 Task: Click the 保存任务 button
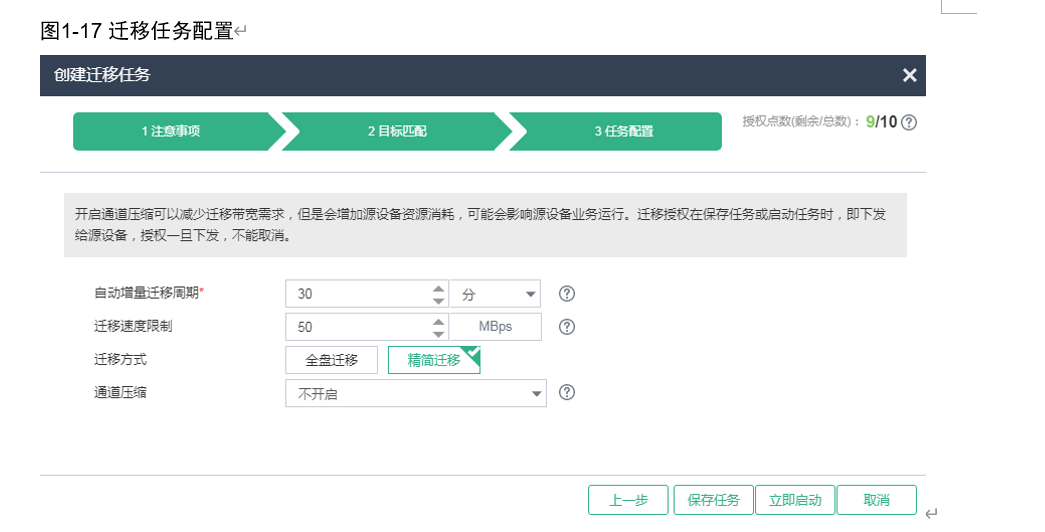pyautogui.click(x=714, y=500)
